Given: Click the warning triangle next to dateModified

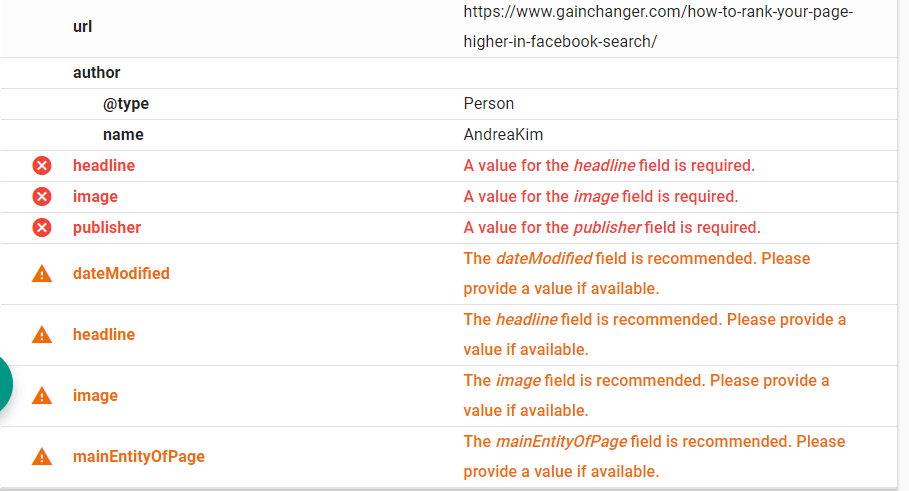Looking at the screenshot, I should (x=42, y=274).
